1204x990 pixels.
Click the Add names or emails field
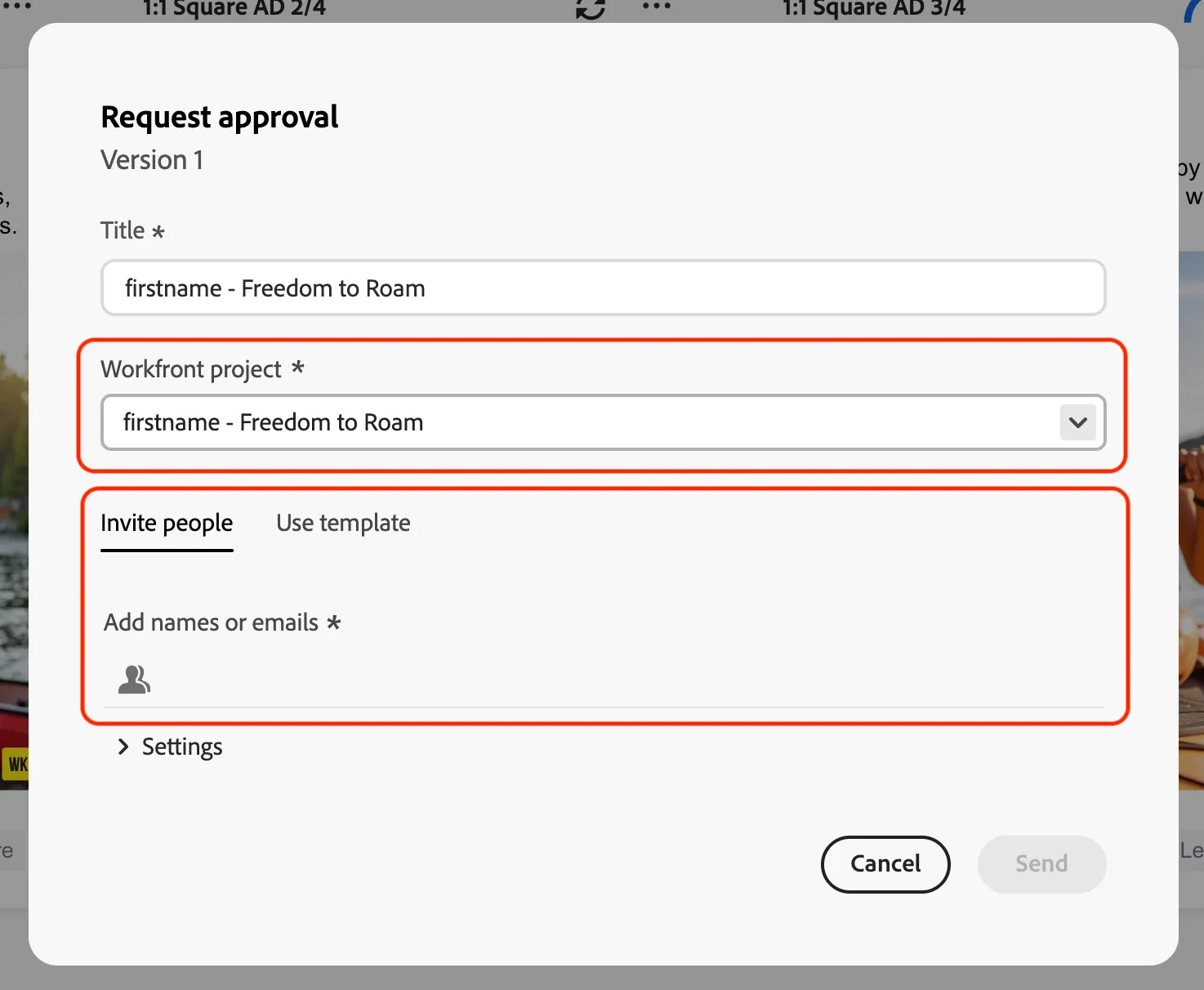click(603, 679)
